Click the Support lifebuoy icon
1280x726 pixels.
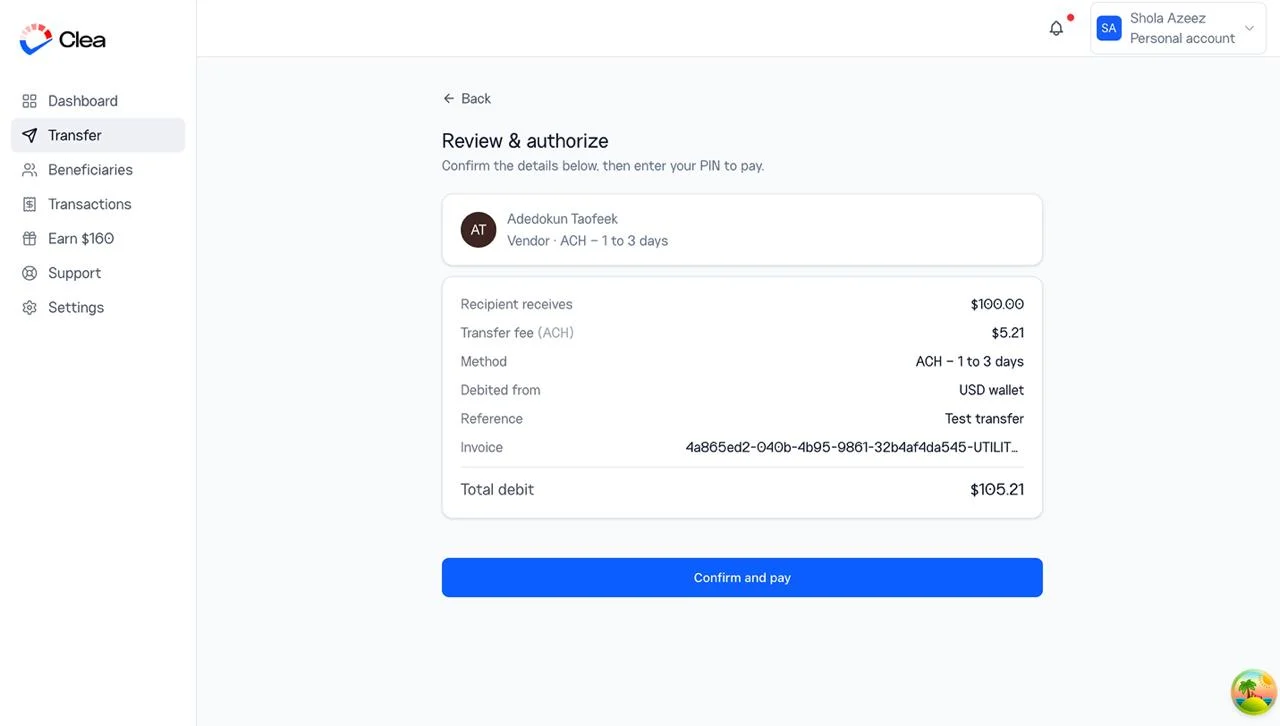(x=29, y=273)
